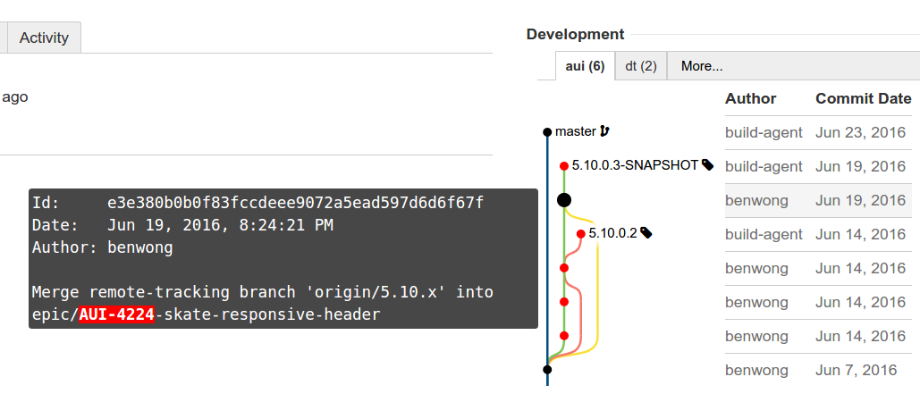Viewport: 920px width, 402px height.
Task: Click the commit Id hash in the tooltip
Action: [x=296, y=203]
